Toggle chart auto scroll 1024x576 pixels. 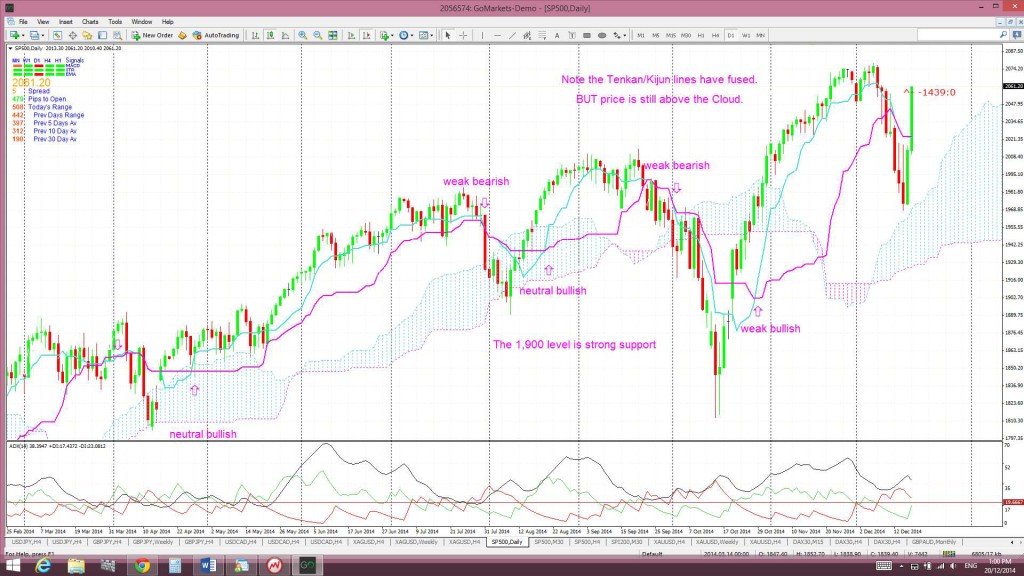point(351,35)
